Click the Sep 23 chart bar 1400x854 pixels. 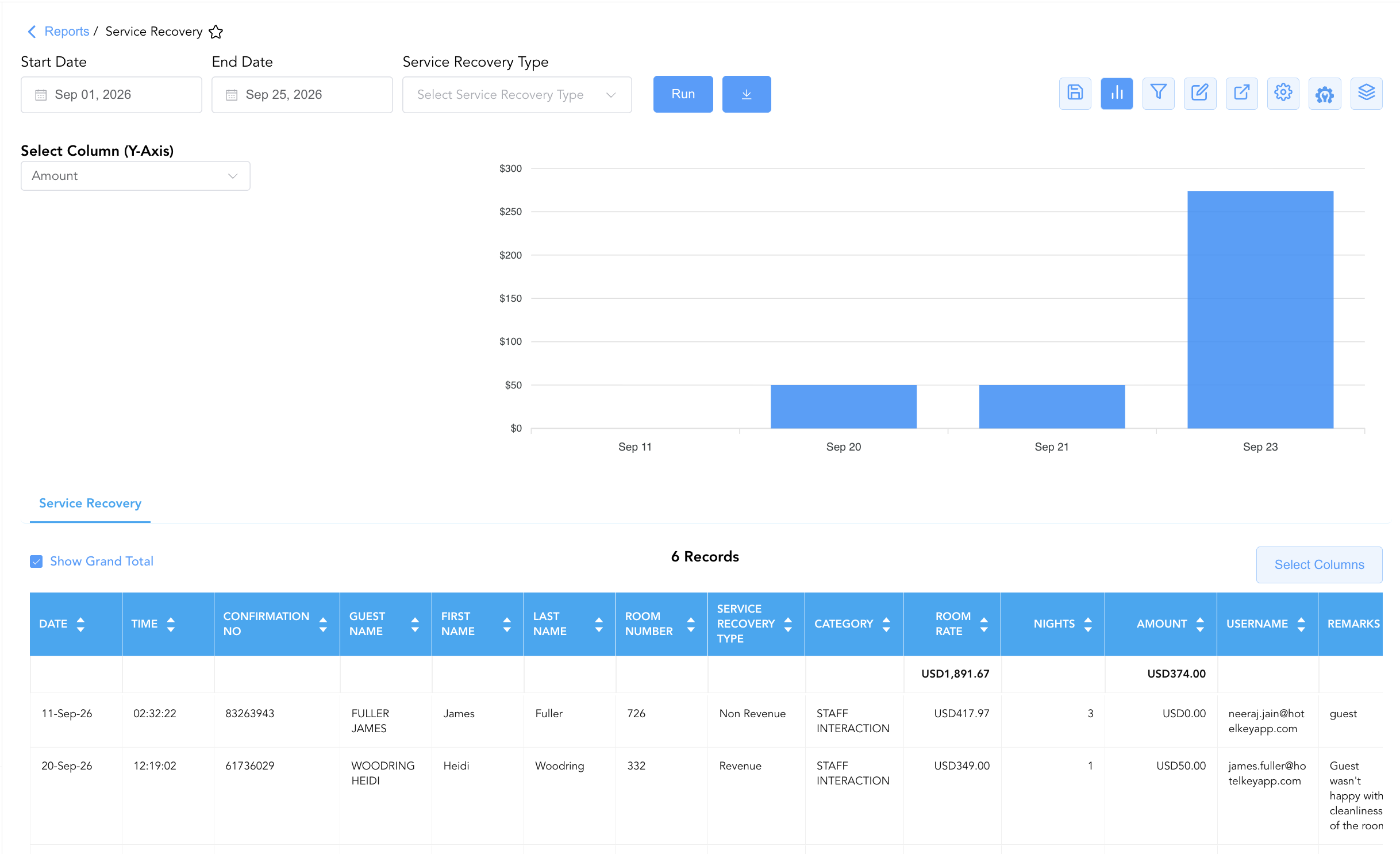[1260, 309]
